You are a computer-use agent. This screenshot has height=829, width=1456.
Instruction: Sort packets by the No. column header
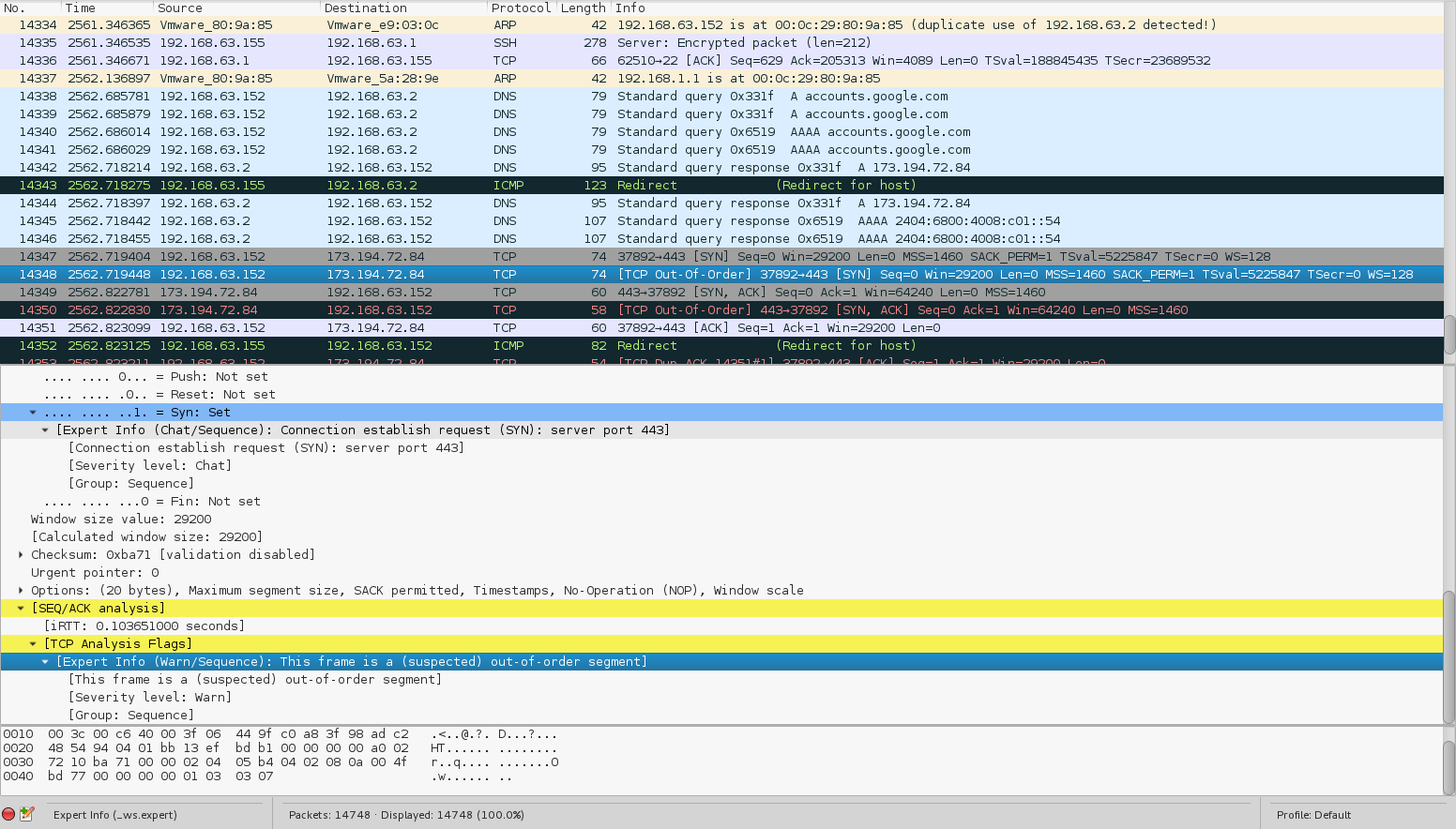click(31, 8)
